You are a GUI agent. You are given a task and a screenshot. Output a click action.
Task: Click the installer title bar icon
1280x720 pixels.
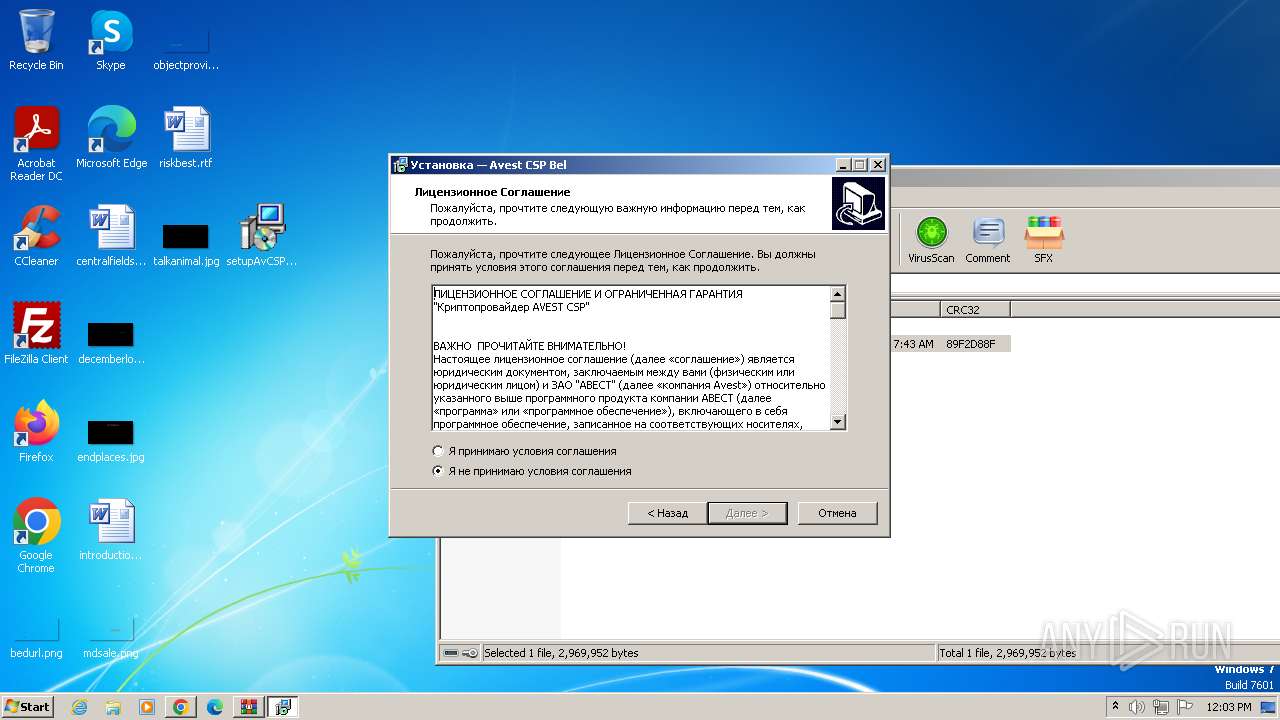point(400,165)
